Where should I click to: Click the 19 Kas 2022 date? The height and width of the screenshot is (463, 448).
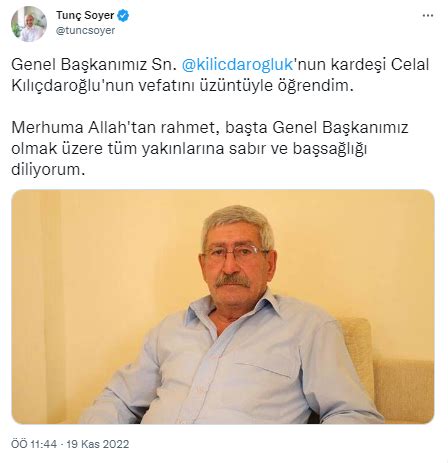98,444
